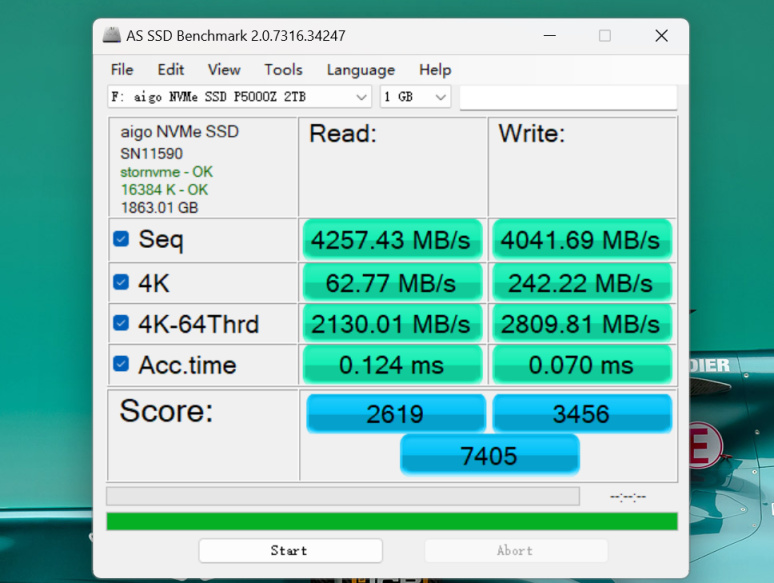Click 4K read result 62.77 MB/s

pos(392,283)
